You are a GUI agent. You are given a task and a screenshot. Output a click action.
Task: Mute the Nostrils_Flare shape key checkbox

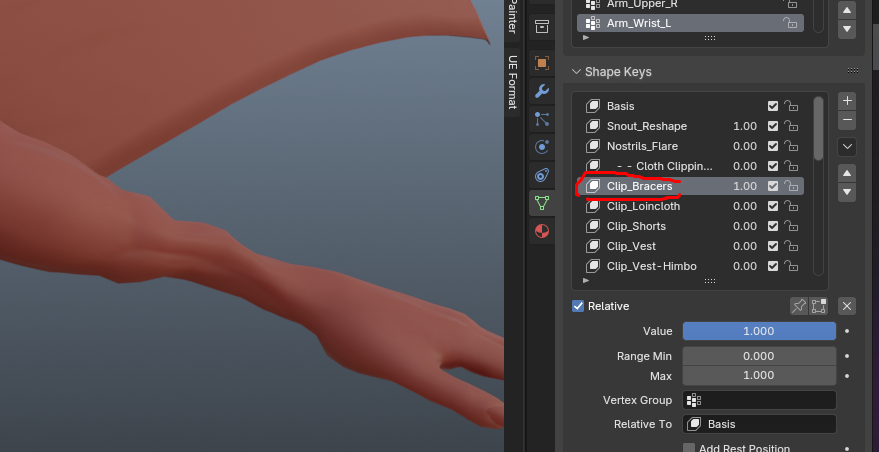point(773,146)
